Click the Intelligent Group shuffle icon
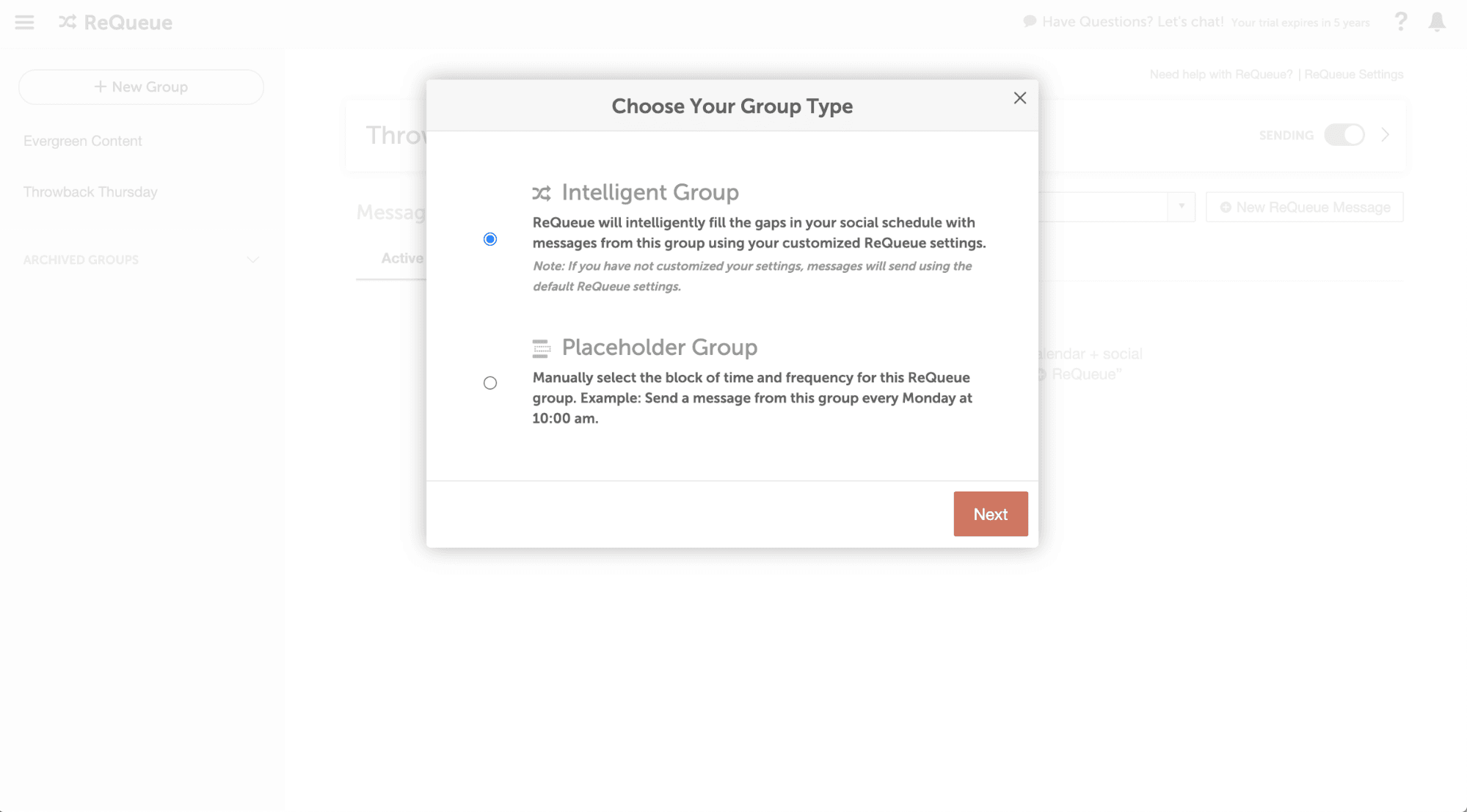This screenshot has width=1467, height=812. click(x=542, y=193)
